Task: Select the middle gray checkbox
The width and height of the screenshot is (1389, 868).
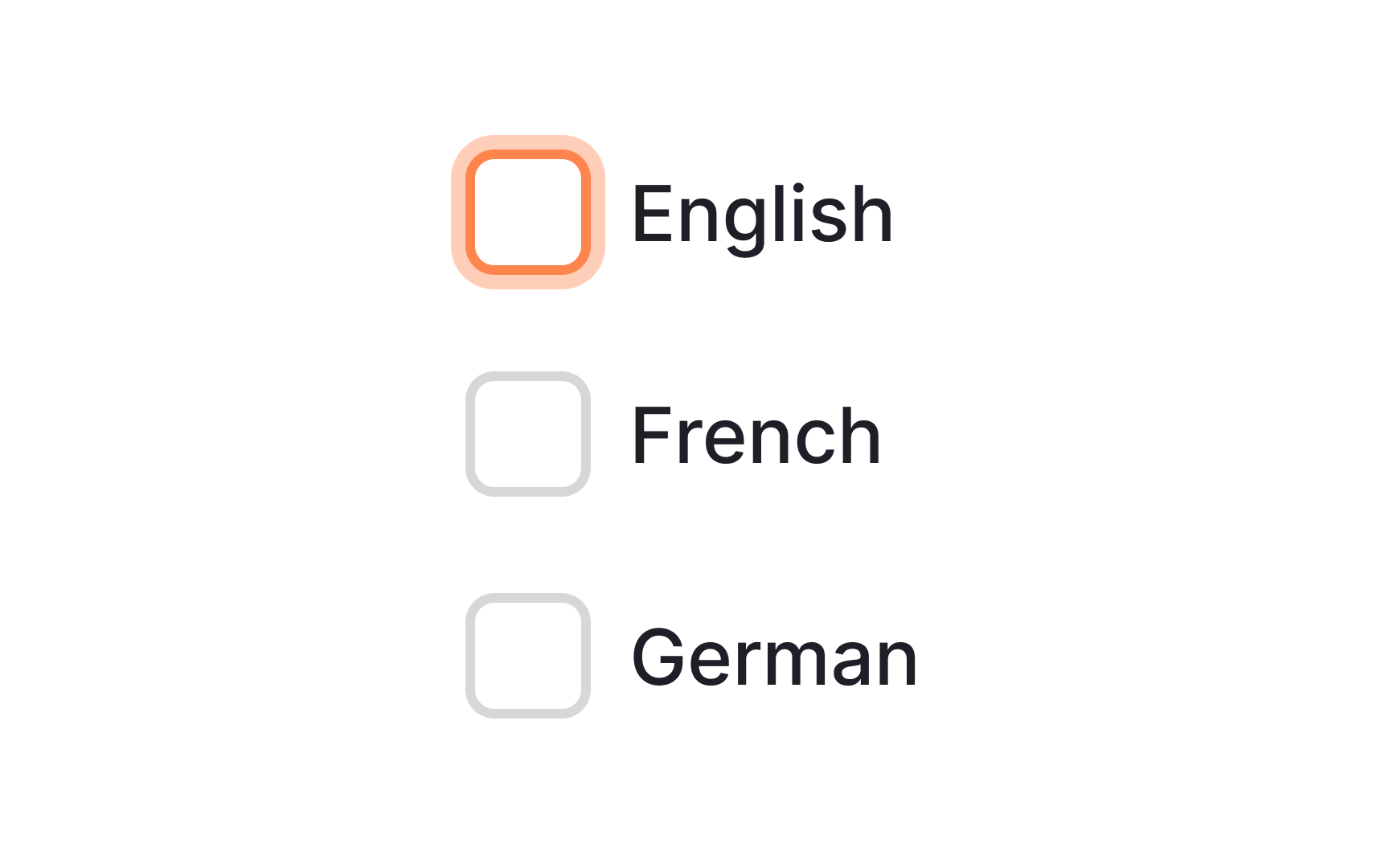Action: [x=528, y=434]
